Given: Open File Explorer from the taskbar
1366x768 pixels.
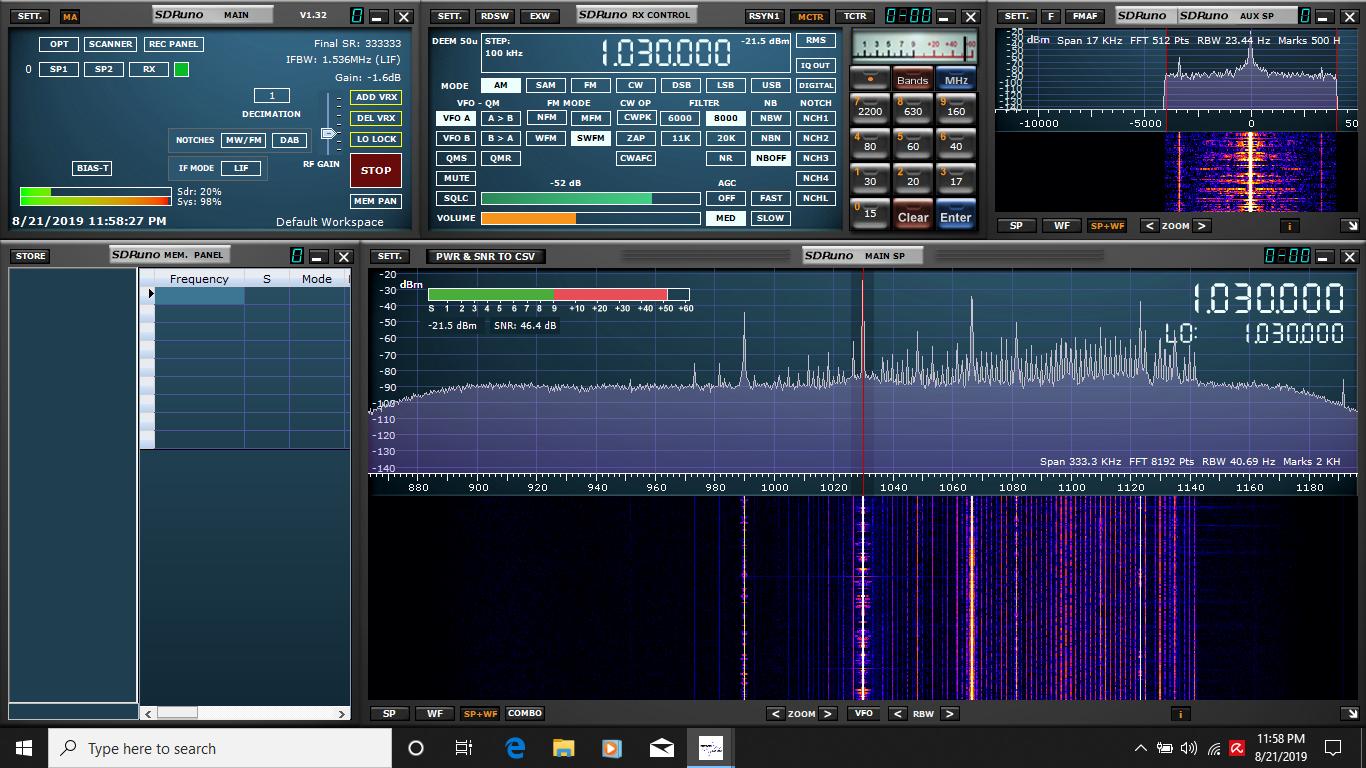Looking at the screenshot, I should pyautogui.click(x=564, y=748).
